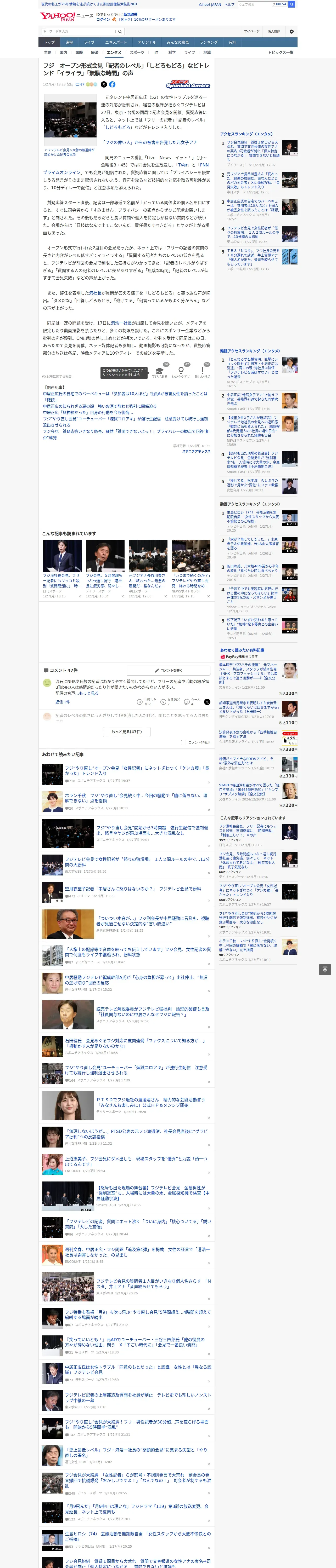Screen dimensions: 336x1568
Task: Click the back-to-top arrow button
Action: (x=326, y=970)
